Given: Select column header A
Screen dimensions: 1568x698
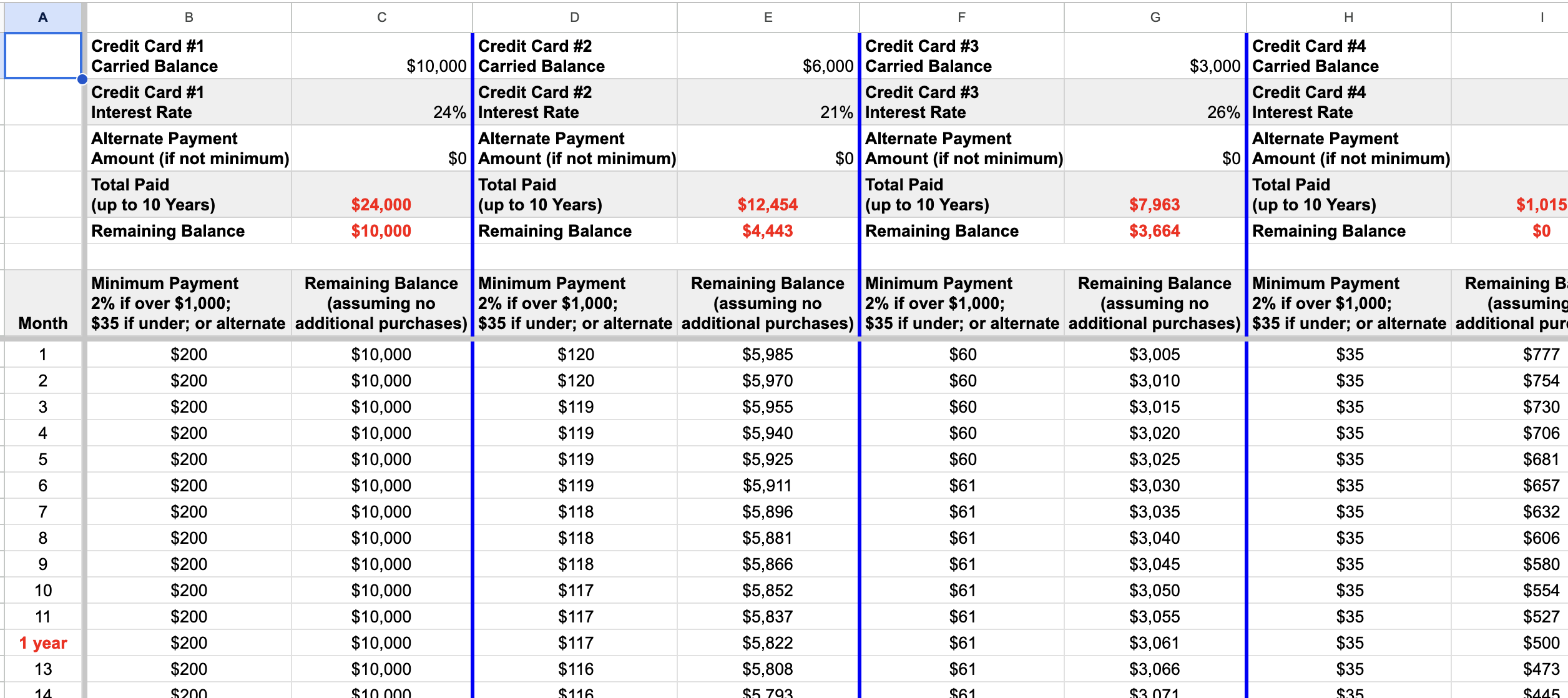Looking at the screenshot, I should tap(42, 17).
